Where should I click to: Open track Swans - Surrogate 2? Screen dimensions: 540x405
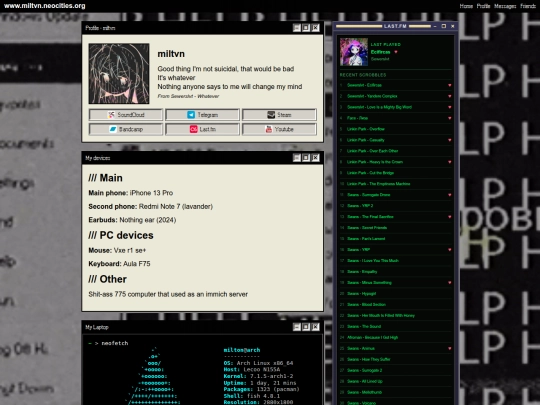(x=365, y=371)
